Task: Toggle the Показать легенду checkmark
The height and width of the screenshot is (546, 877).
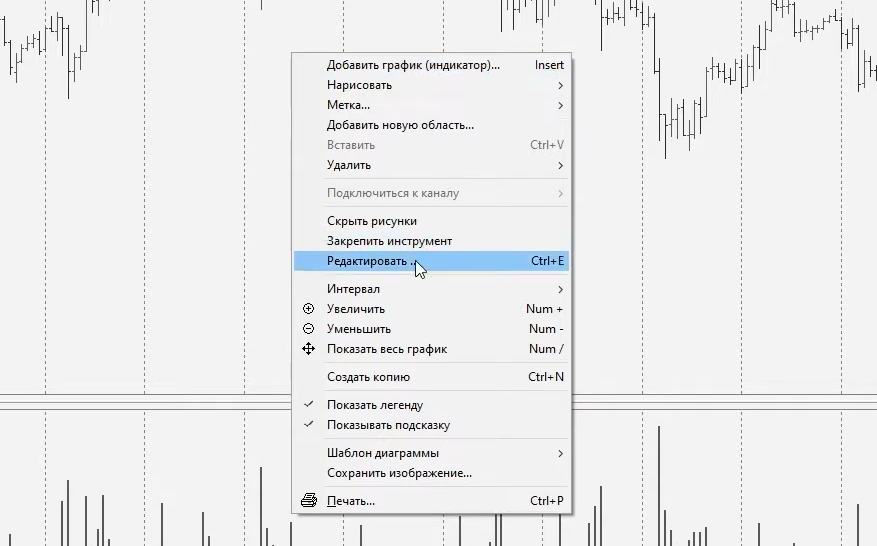Action: pyautogui.click(x=308, y=405)
